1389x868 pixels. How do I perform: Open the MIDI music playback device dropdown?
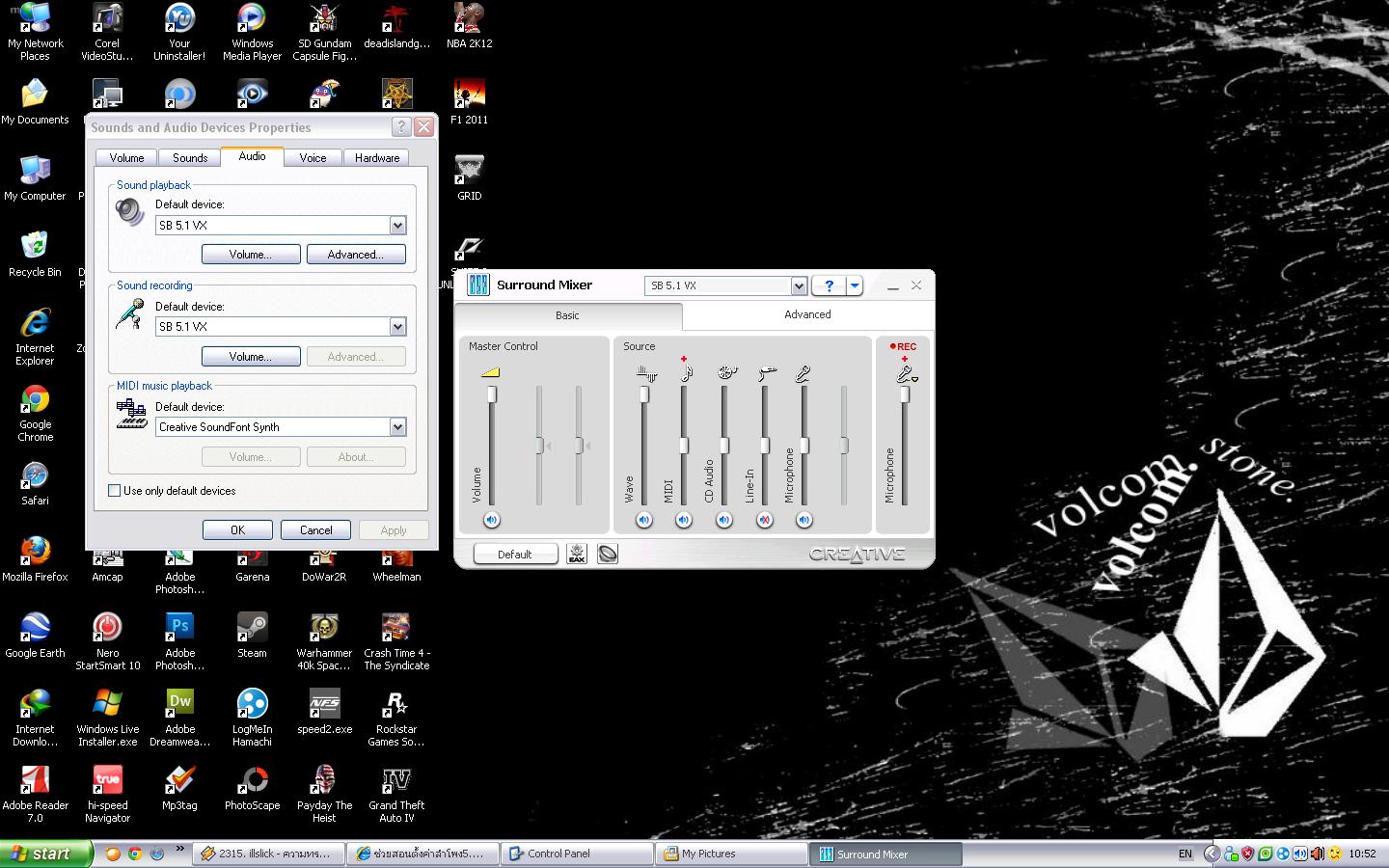[397, 427]
